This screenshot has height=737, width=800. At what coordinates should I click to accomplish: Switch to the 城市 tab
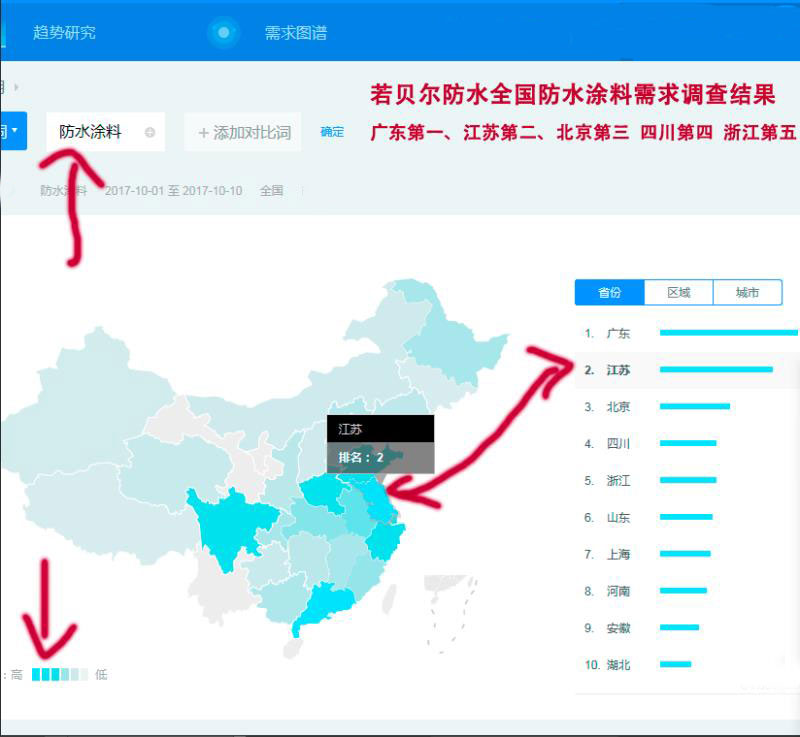[747, 292]
